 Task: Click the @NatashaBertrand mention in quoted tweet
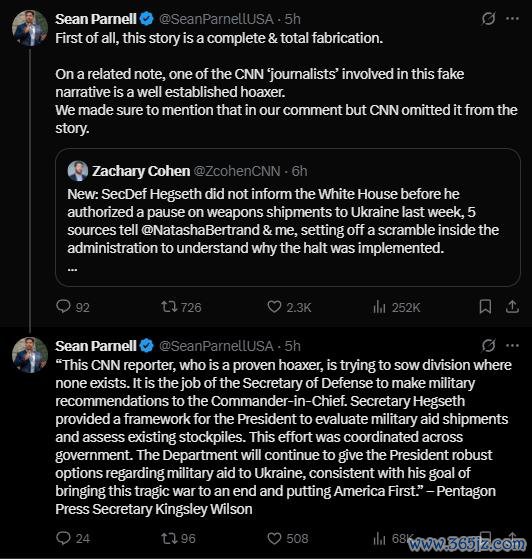[200, 230]
